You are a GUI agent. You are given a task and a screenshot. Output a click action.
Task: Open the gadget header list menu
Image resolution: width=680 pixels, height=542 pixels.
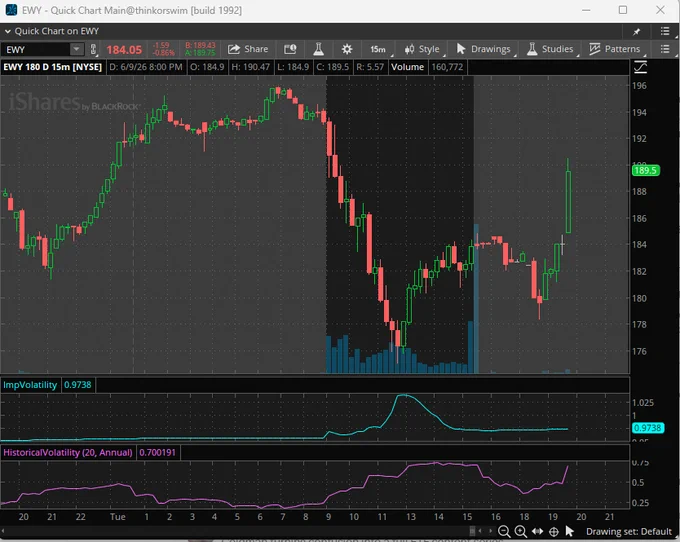point(665,31)
